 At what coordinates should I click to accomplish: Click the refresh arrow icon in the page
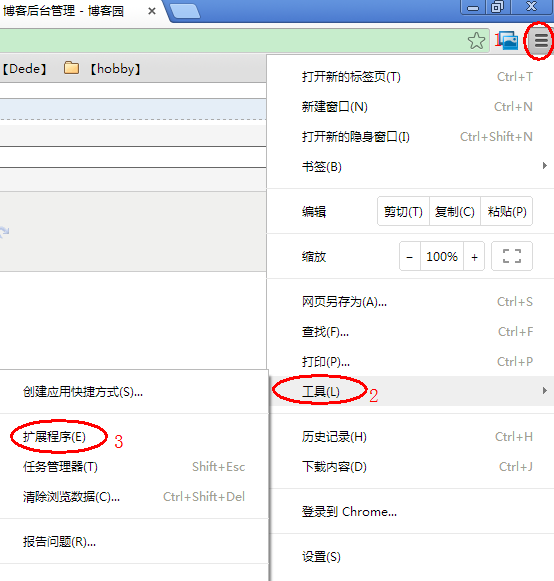pyautogui.click(x=4, y=232)
